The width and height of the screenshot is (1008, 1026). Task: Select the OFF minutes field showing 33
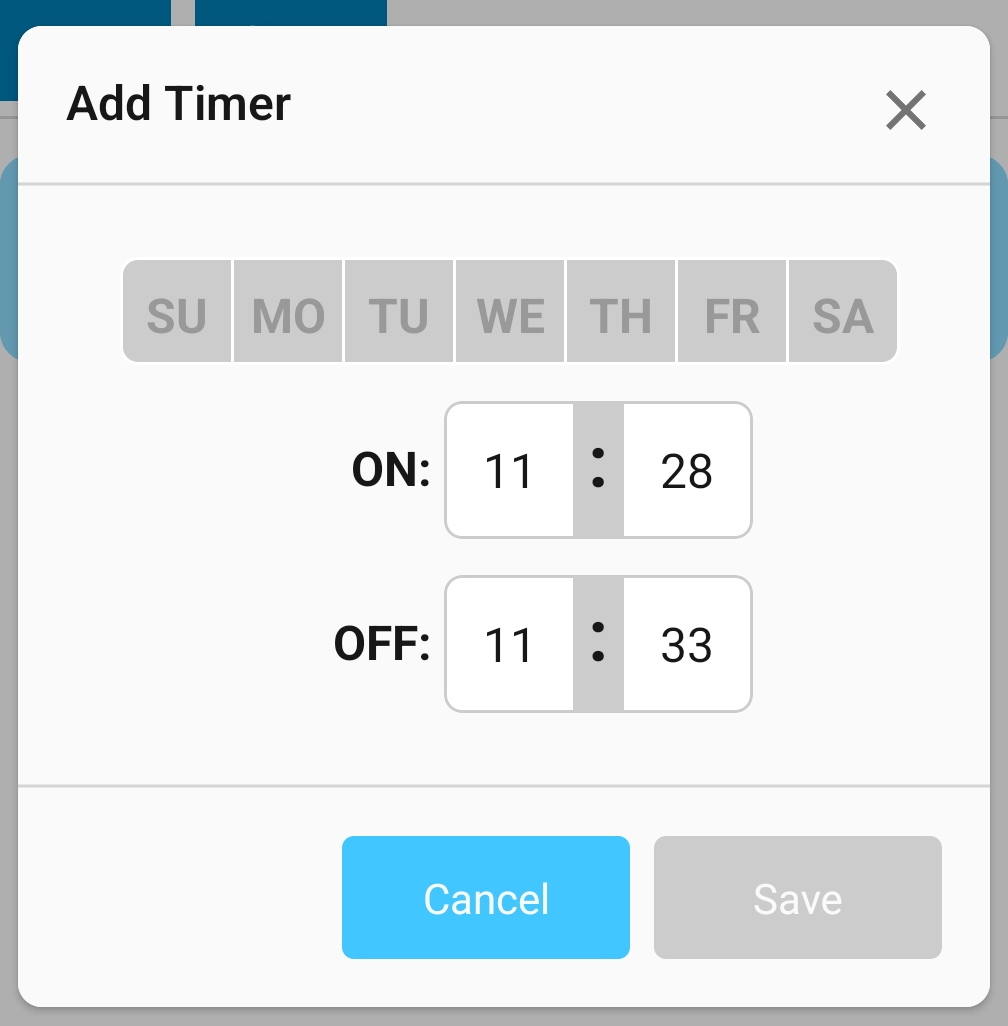[687, 645]
